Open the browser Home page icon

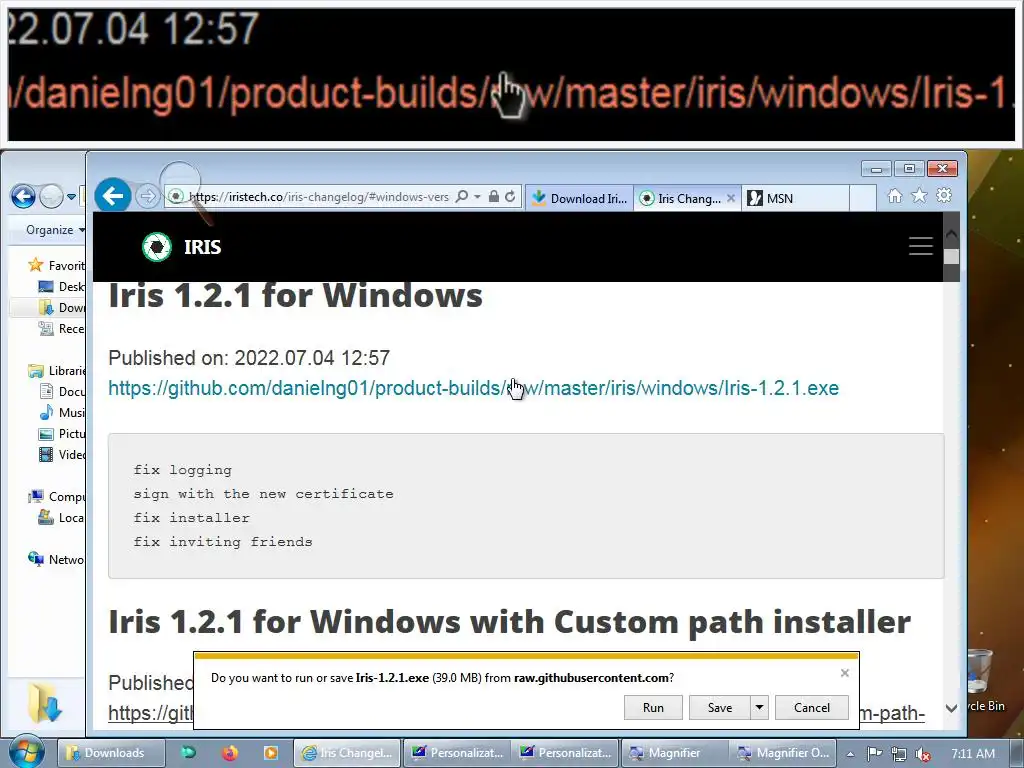click(895, 195)
